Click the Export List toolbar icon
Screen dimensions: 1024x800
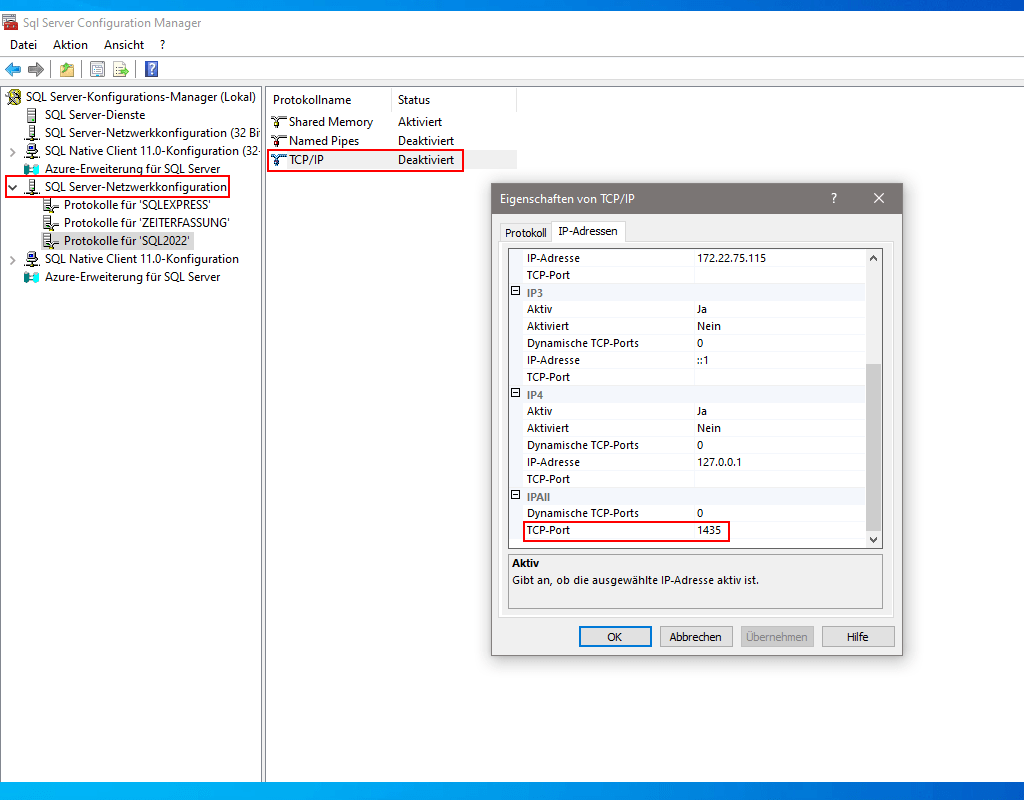point(121,69)
